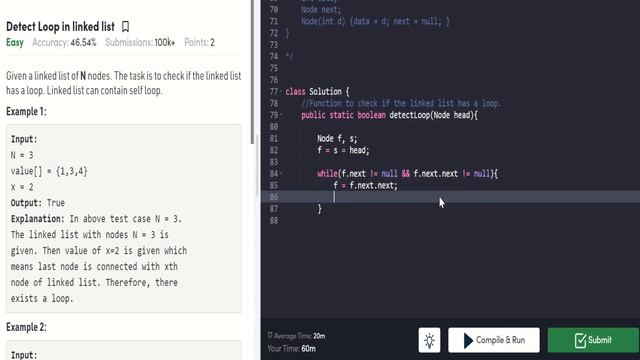Click the detectLoop method signature line
Viewport: 640px width, 360px height.
tap(389, 115)
